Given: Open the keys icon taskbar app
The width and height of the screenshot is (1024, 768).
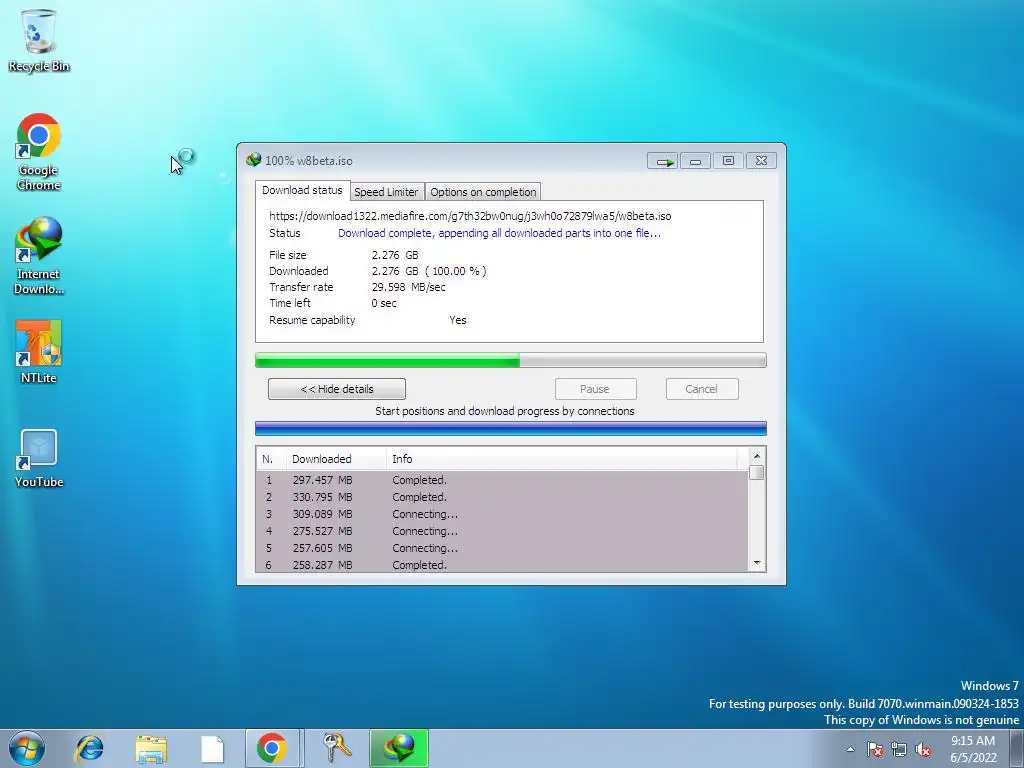Looking at the screenshot, I should [x=337, y=748].
